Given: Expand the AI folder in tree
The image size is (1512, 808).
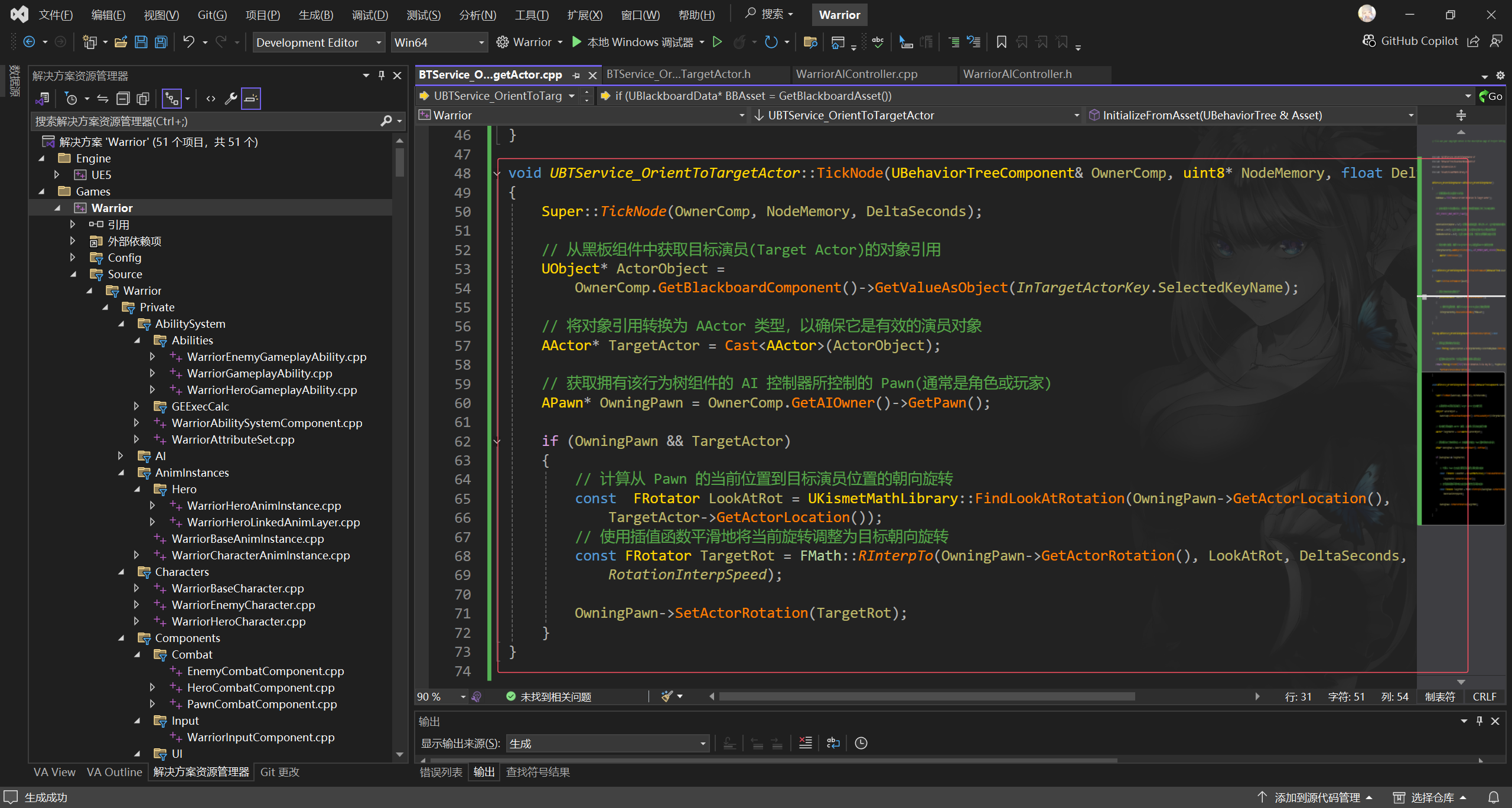Looking at the screenshot, I should [x=120, y=456].
